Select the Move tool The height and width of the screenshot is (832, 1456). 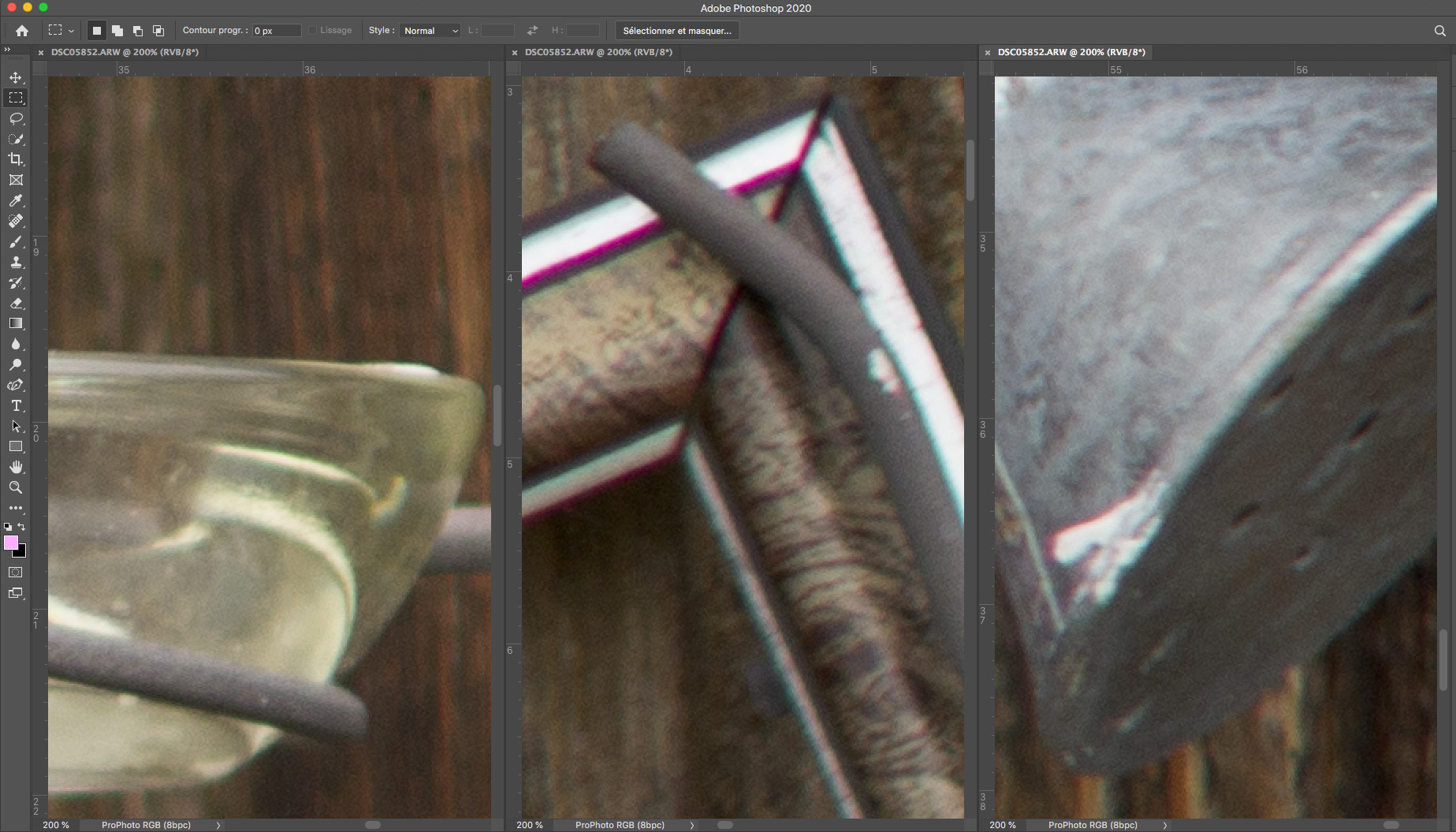pos(16,77)
